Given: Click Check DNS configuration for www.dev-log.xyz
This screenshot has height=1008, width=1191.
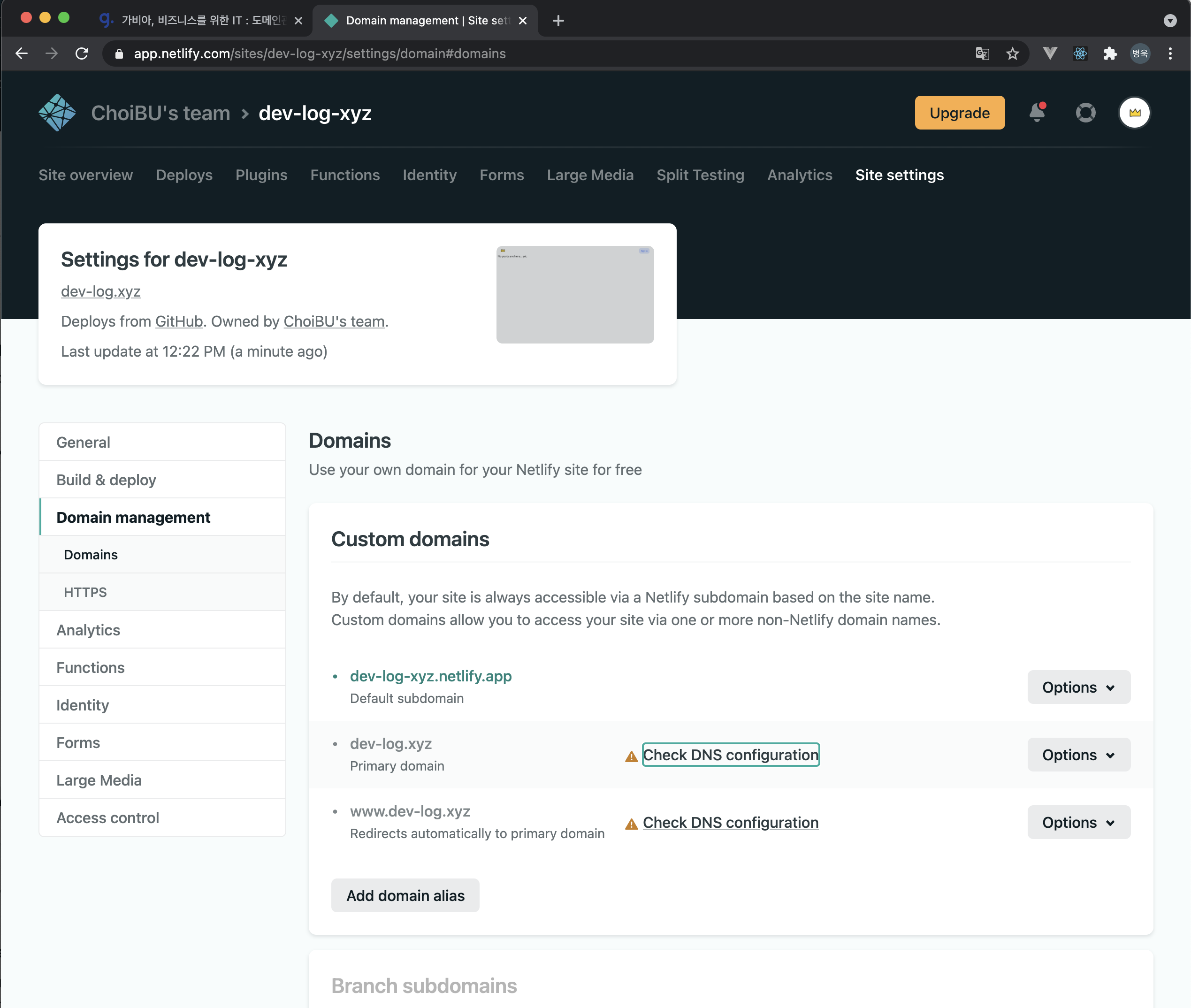Looking at the screenshot, I should coord(730,822).
